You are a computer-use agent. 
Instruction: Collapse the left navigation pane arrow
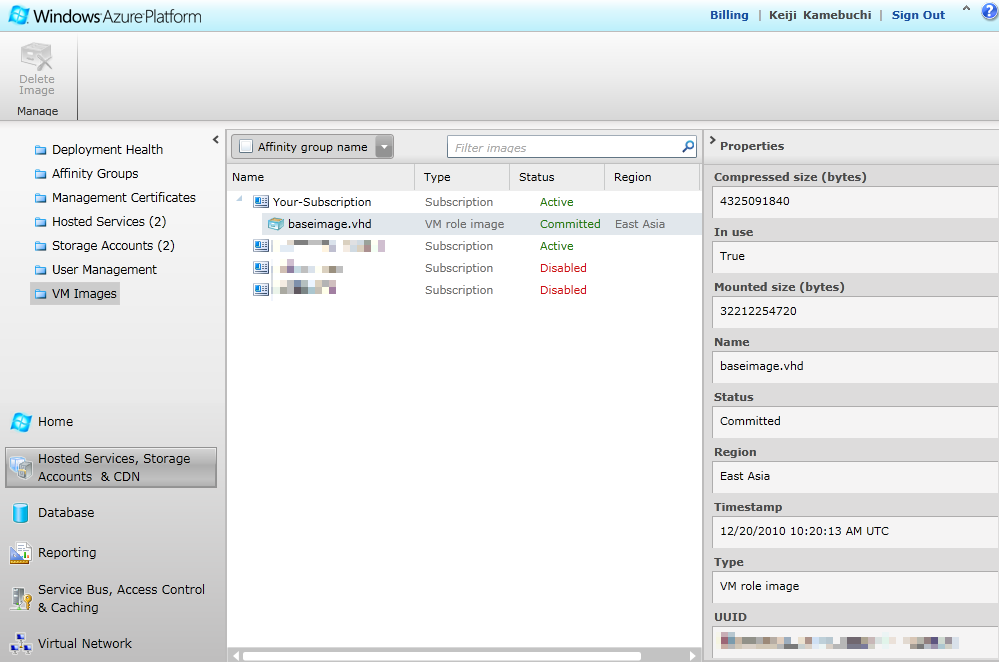click(216, 140)
